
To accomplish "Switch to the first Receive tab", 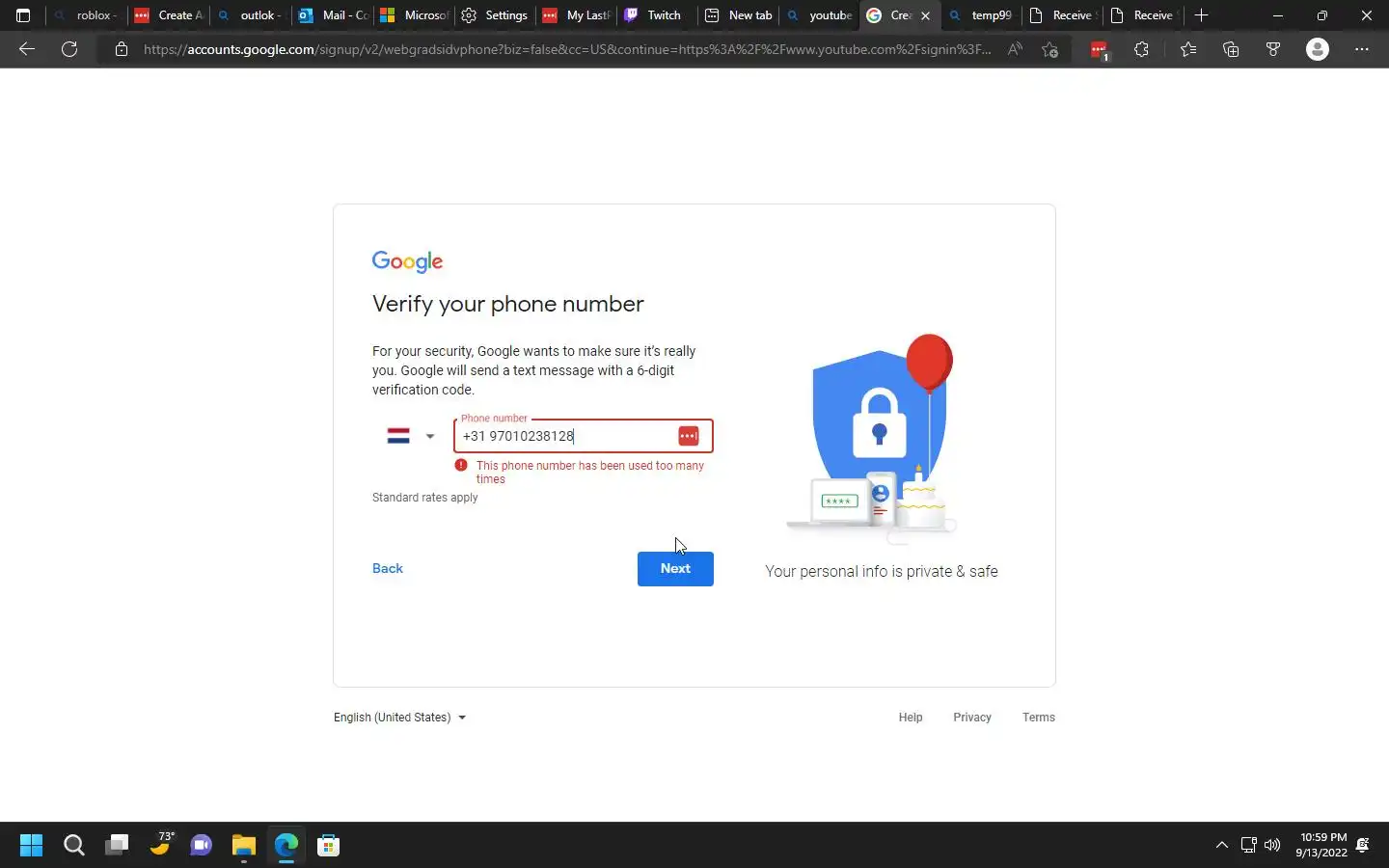I will 1063,15.
